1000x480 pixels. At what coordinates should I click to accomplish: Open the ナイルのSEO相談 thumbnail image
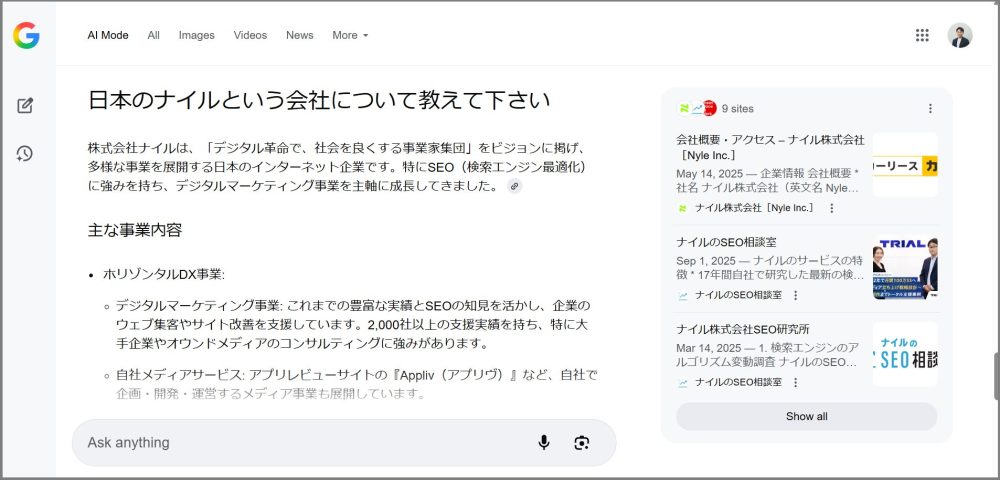click(905, 354)
